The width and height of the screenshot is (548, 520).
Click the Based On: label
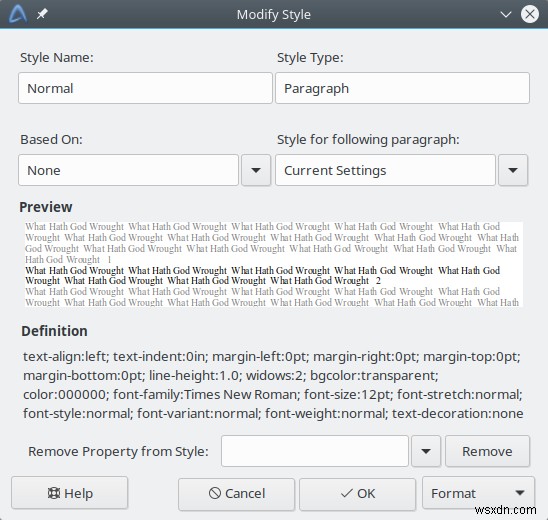pyautogui.click(x=51, y=139)
